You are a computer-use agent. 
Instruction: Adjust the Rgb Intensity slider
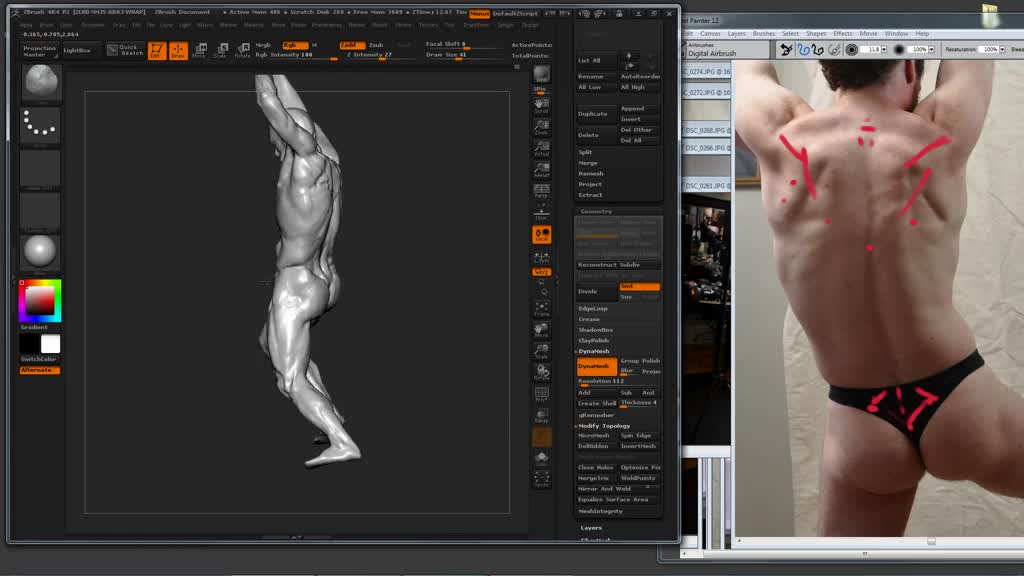[296, 56]
